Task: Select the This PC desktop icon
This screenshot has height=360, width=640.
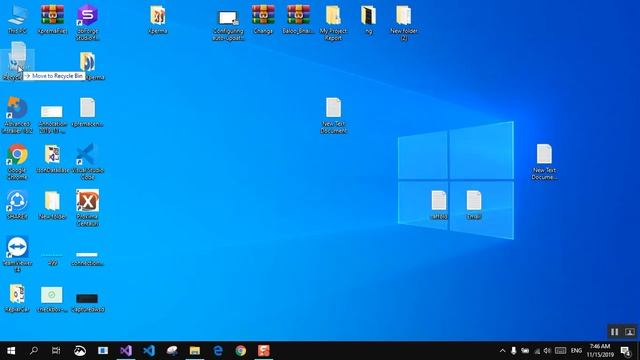Action: [x=17, y=19]
